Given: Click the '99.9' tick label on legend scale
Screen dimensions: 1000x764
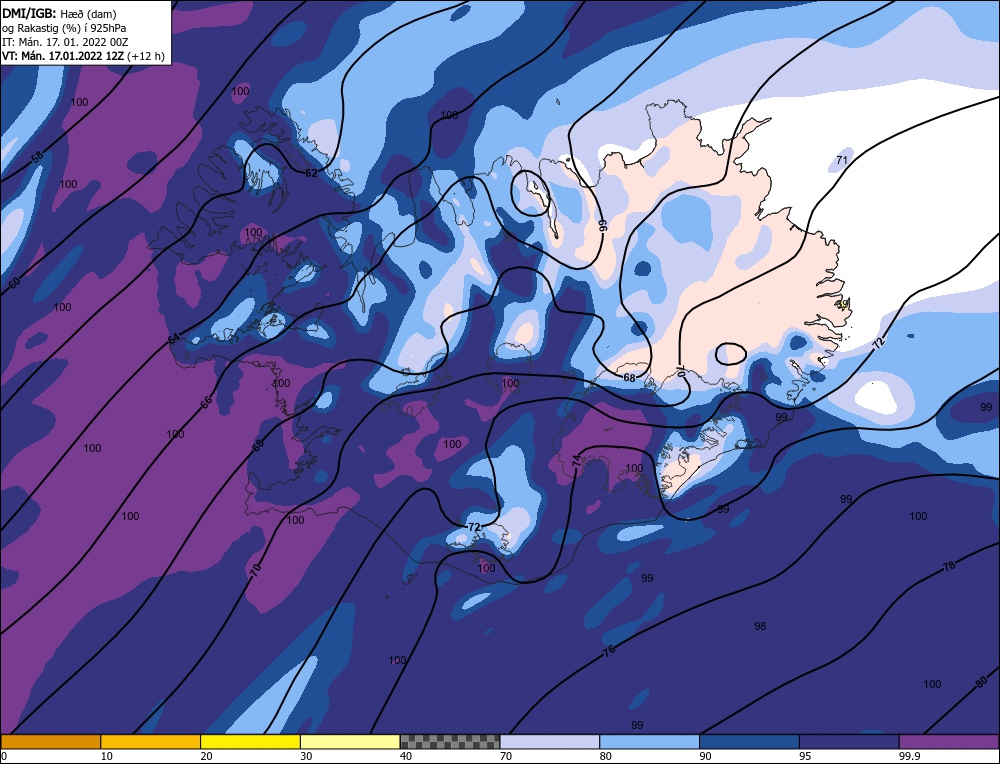Looking at the screenshot, I should tap(909, 756).
